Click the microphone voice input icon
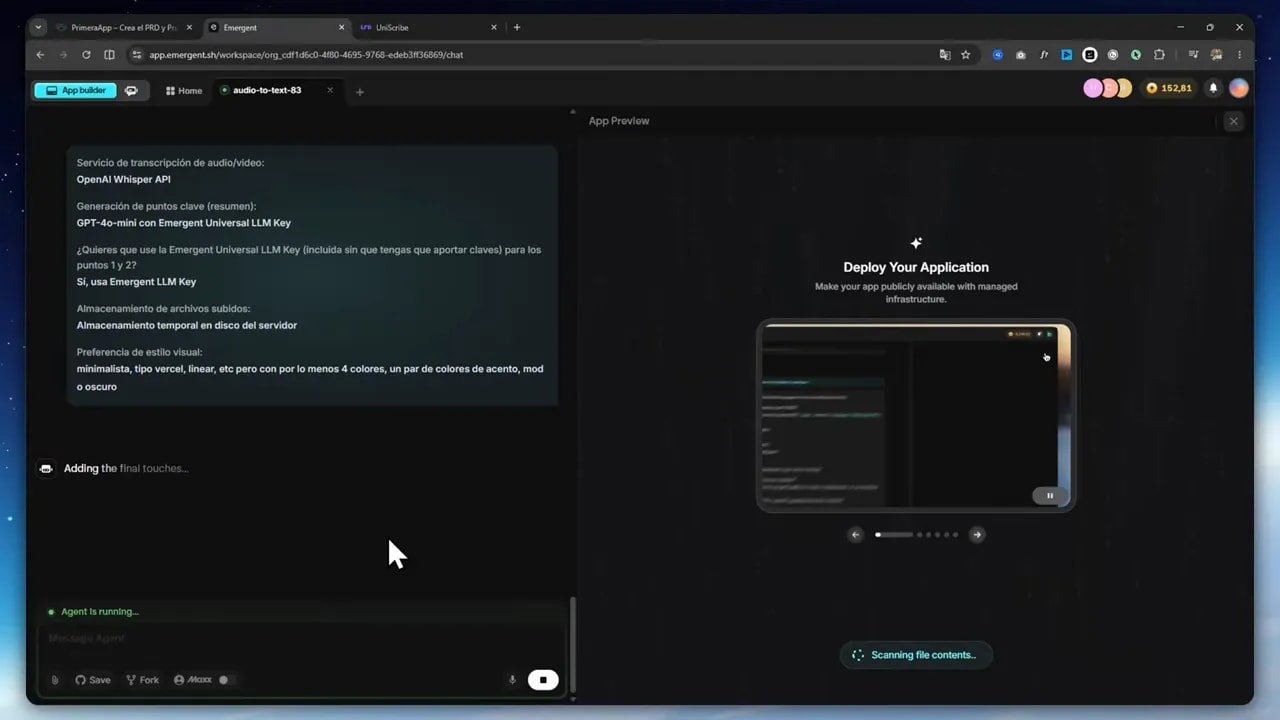The width and height of the screenshot is (1280, 720). [512, 680]
